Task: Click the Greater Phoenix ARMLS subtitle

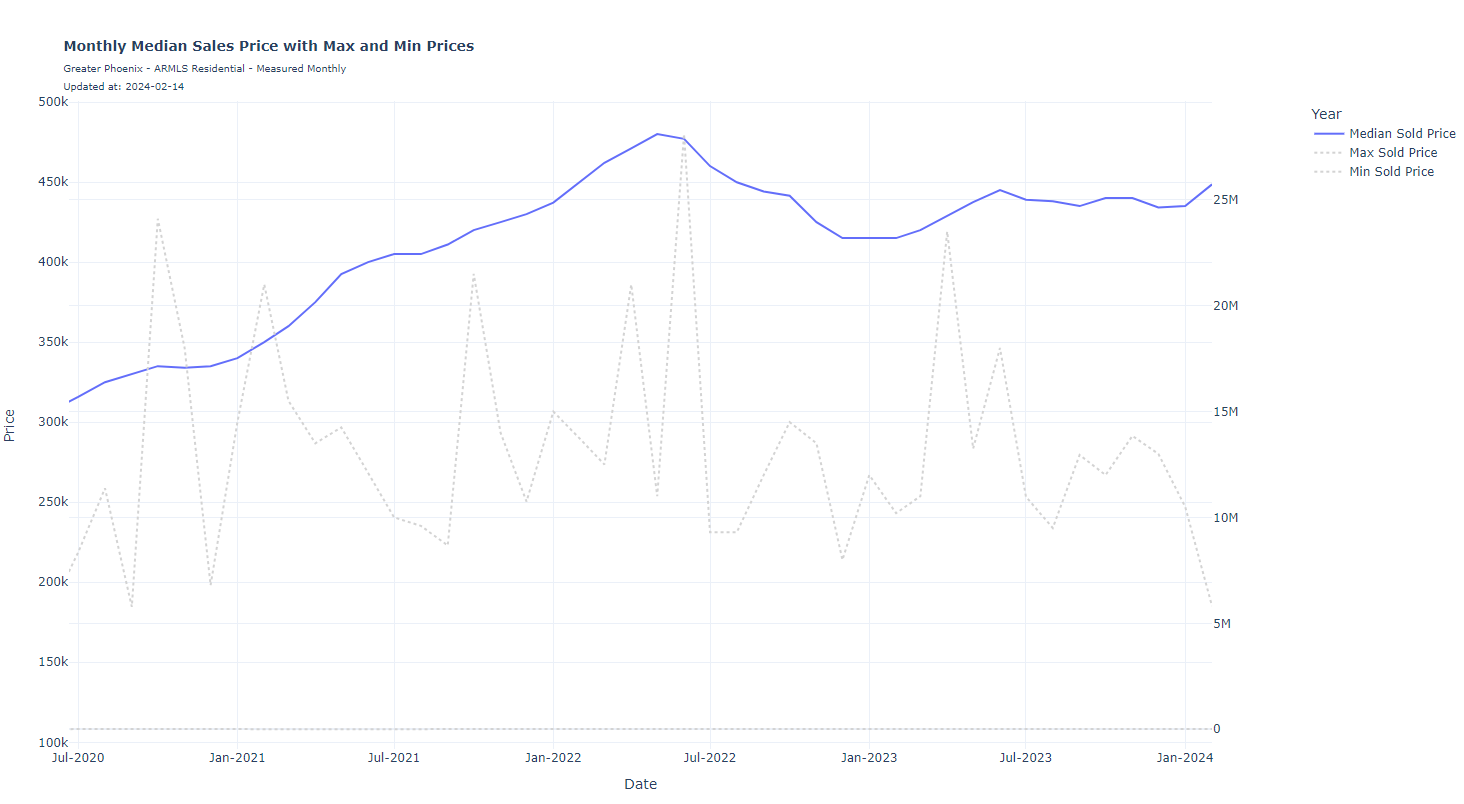Action: pos(204,69)
